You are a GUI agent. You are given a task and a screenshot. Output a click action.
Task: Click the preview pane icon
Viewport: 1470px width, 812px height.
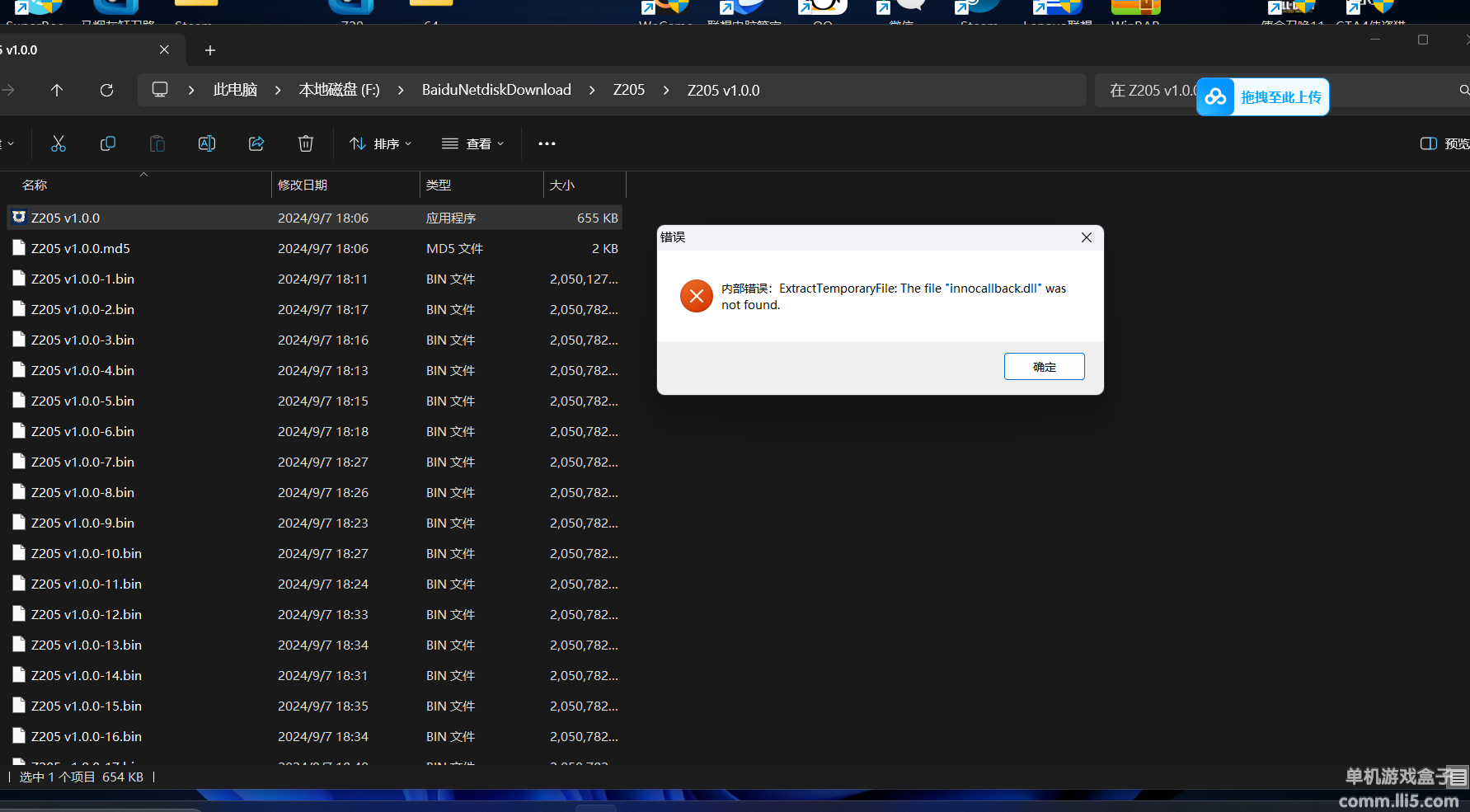click(x=1429, y=143)
